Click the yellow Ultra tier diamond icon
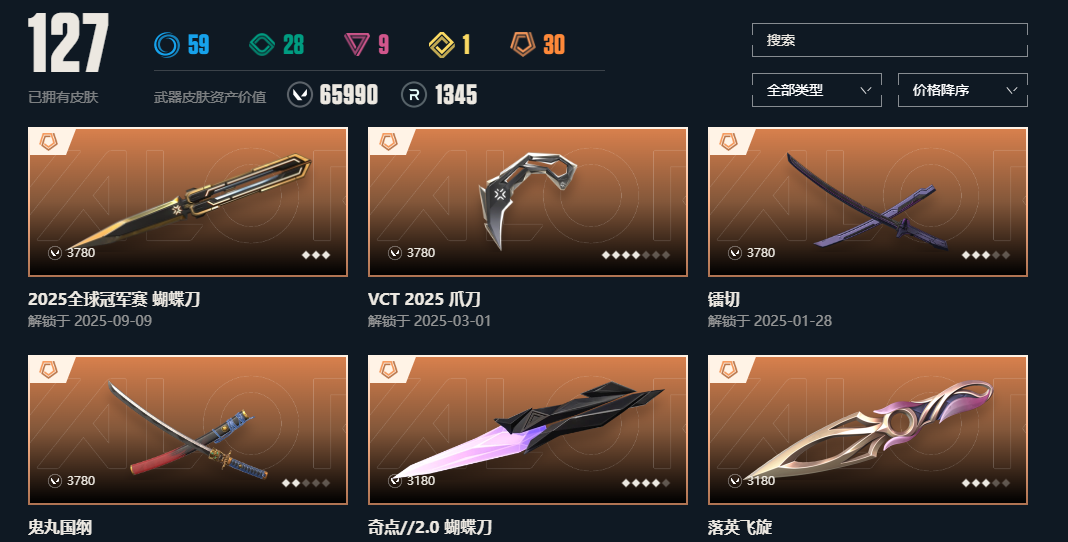Viewport: 1068px width, 542px height. pyautogui.click(x=441, y=45)
